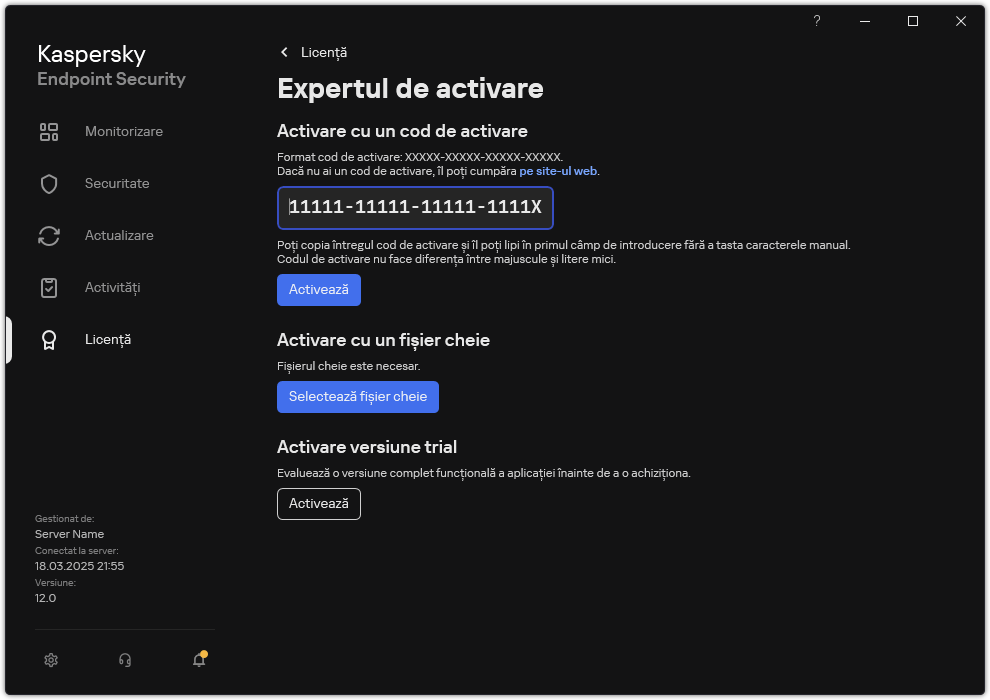Open application settings via the gear icon

tap(51, 660)
